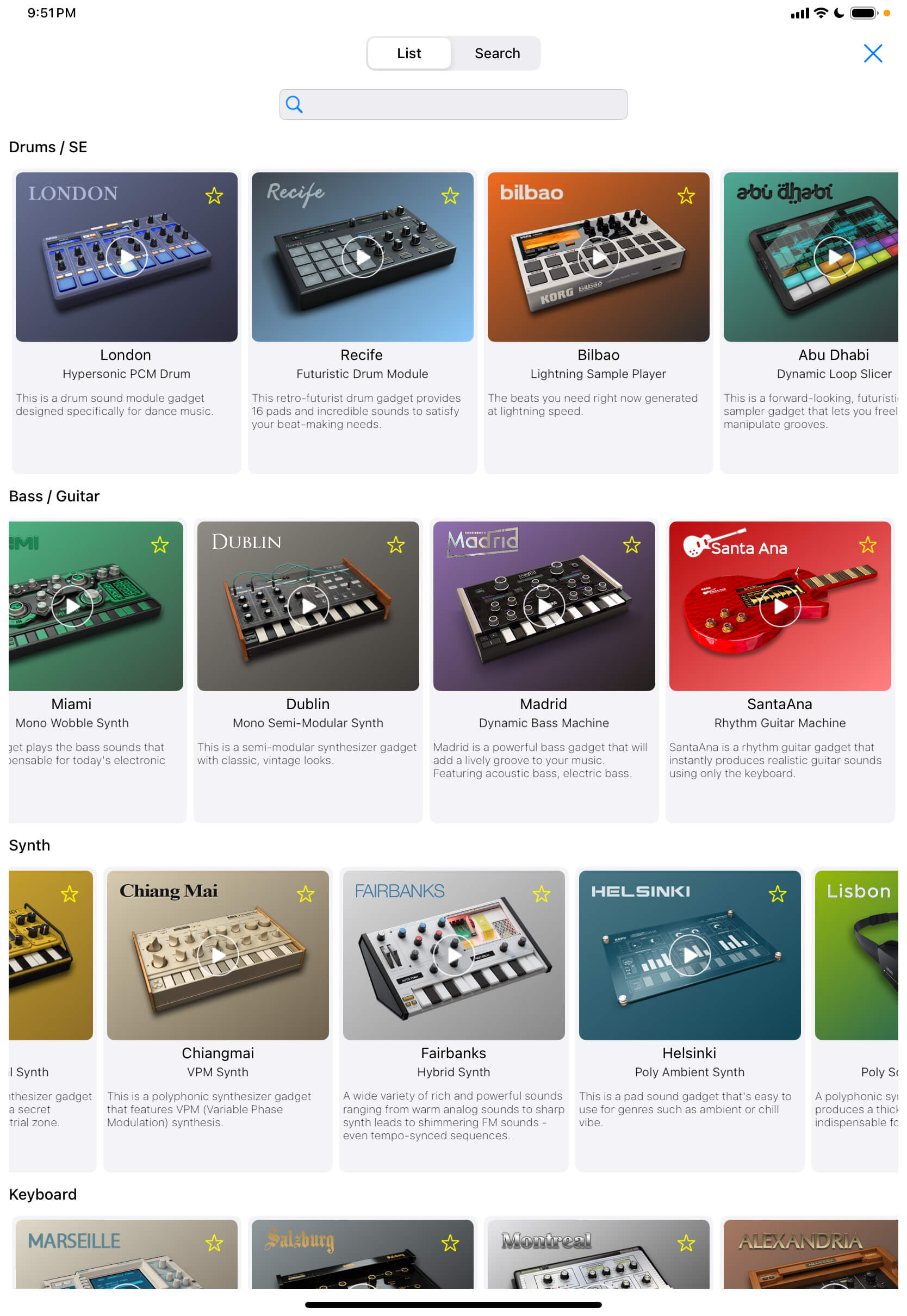
Task: Select the Montreal gadget thumbnail
Action: coord(599,1254)
